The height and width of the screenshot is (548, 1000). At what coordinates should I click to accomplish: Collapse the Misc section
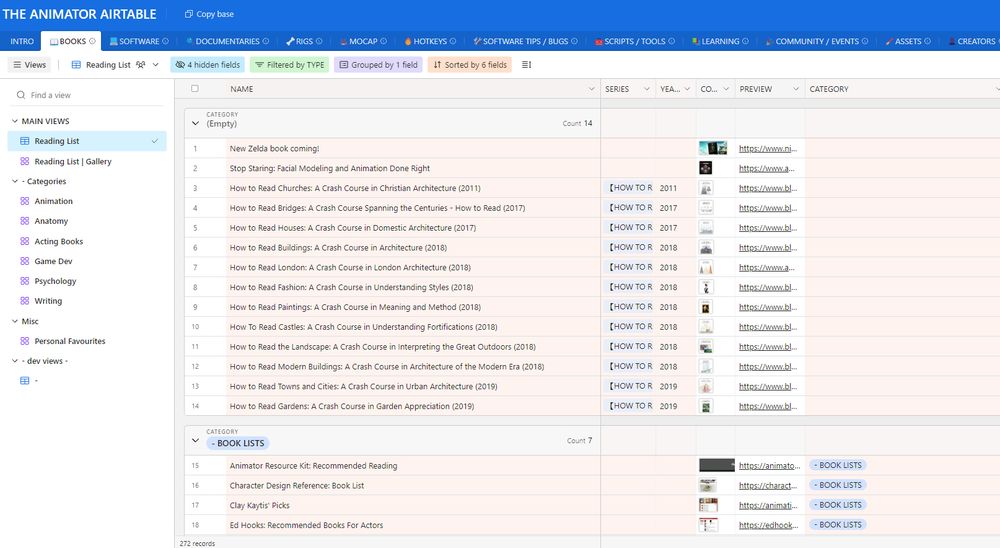click(15, 321)
